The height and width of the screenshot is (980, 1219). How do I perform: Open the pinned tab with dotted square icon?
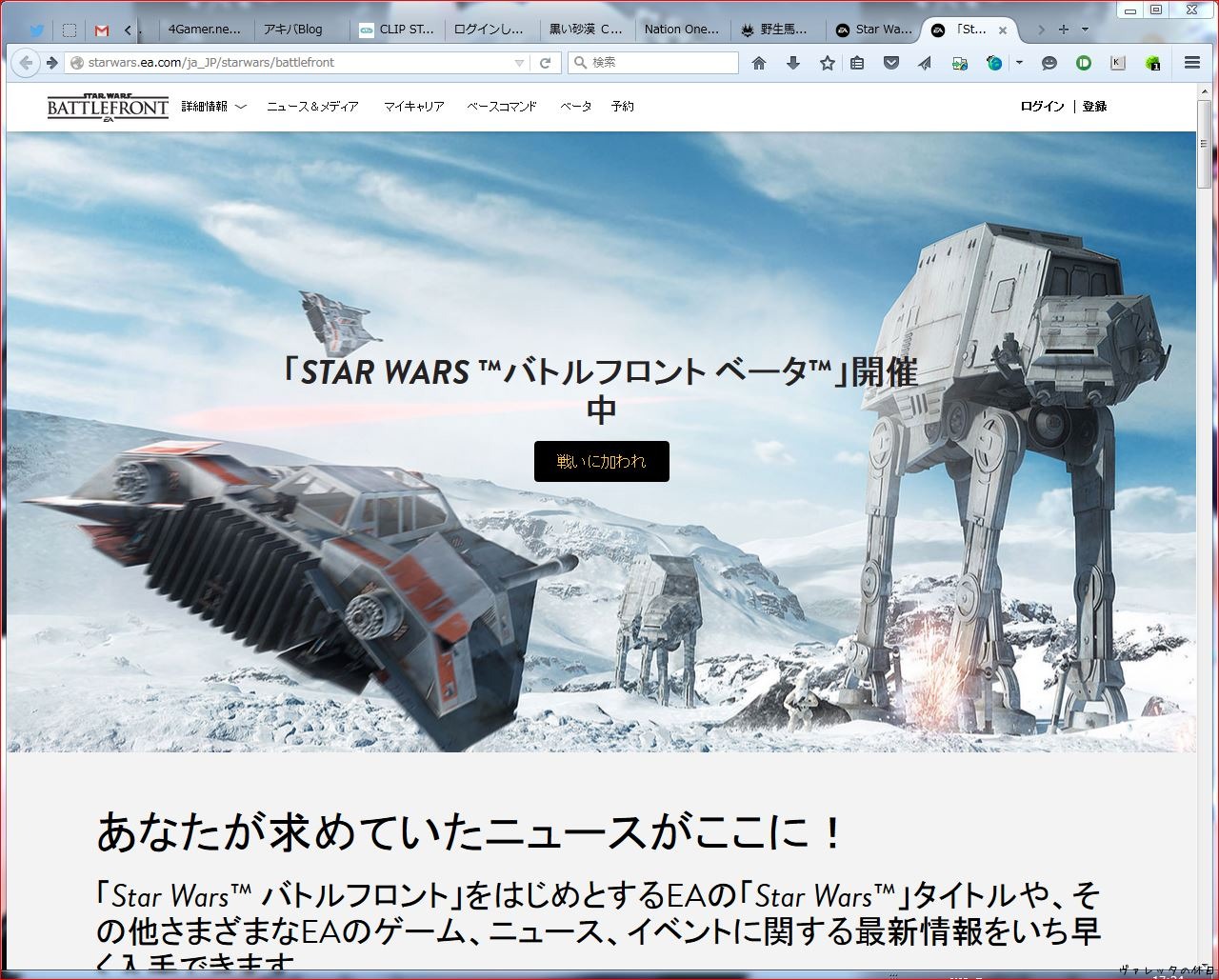[x=70, y=30]
